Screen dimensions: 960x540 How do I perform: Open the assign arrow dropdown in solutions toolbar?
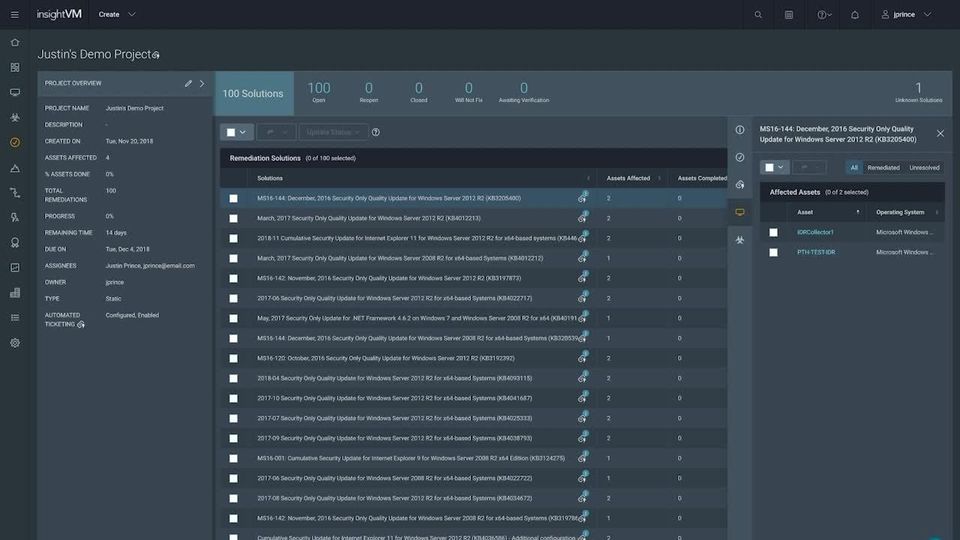point(276,132)
